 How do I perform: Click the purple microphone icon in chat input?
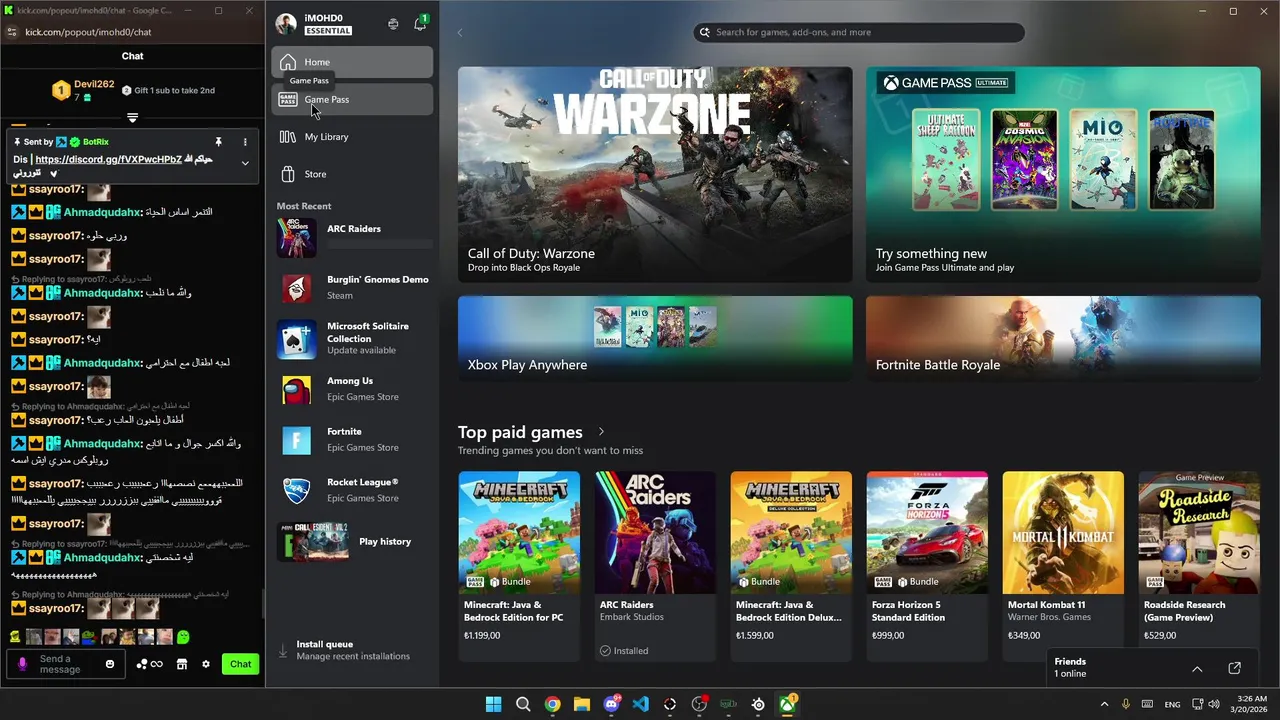[x=22, y=664]
